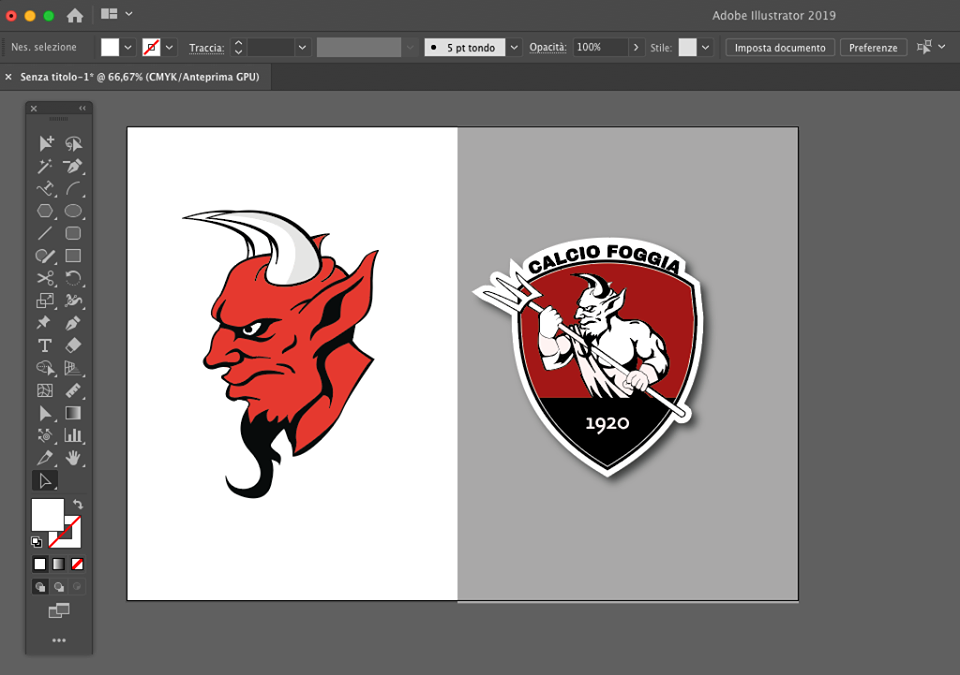960x675 pixels.
Task: Select the Pen tool
Action: coord(73,323)
